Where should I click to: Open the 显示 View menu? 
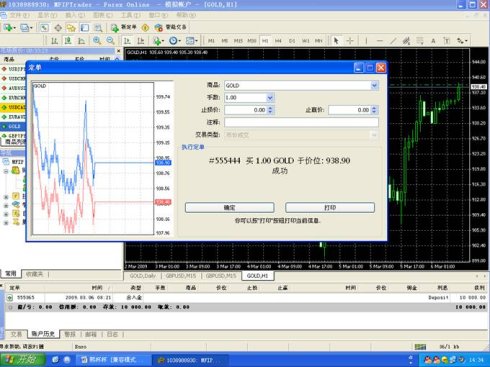pyautogui.click(x=47, y=15)
